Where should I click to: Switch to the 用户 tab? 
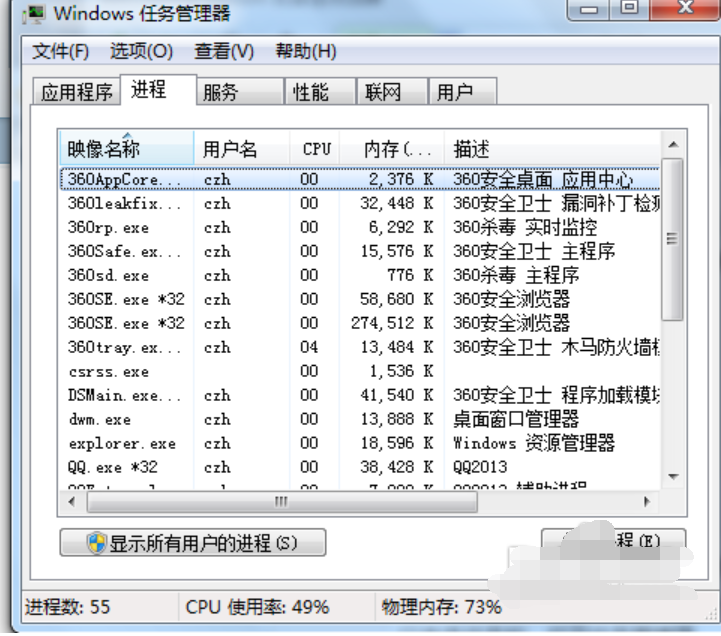[x=455, y=92]
